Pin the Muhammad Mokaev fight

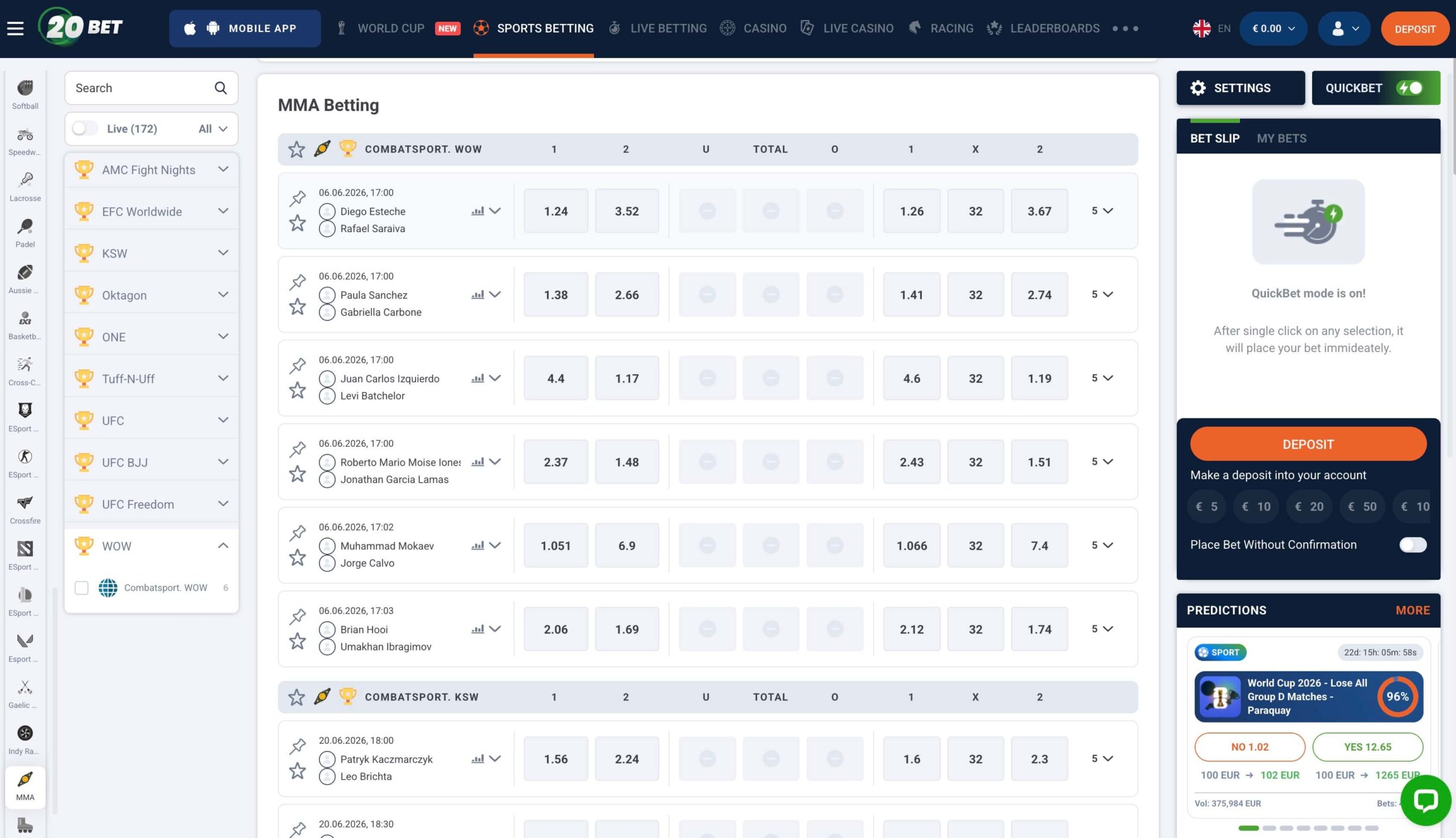[297, 532]
